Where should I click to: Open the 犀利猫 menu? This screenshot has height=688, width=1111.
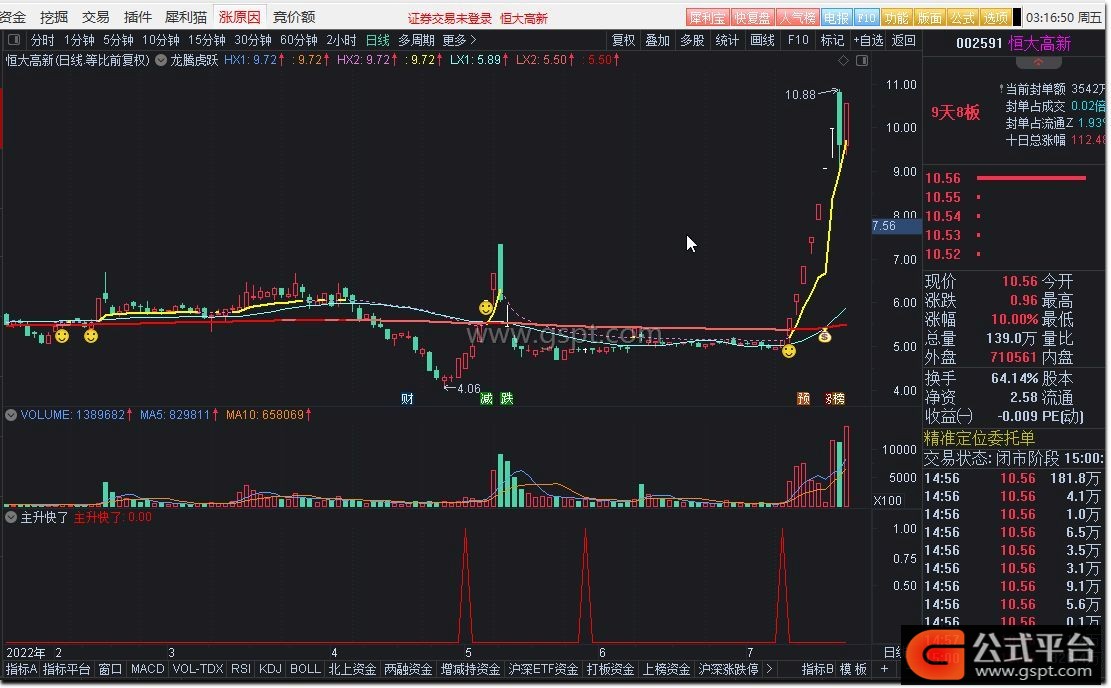186,17
